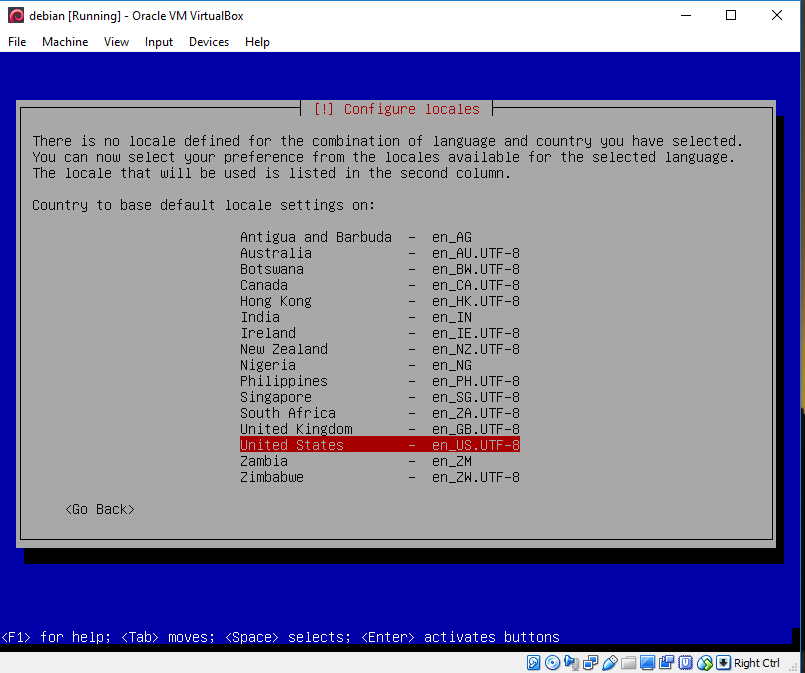
Task: Pick Ireland en_IE.UTF-8 locale
Action: 380,333
